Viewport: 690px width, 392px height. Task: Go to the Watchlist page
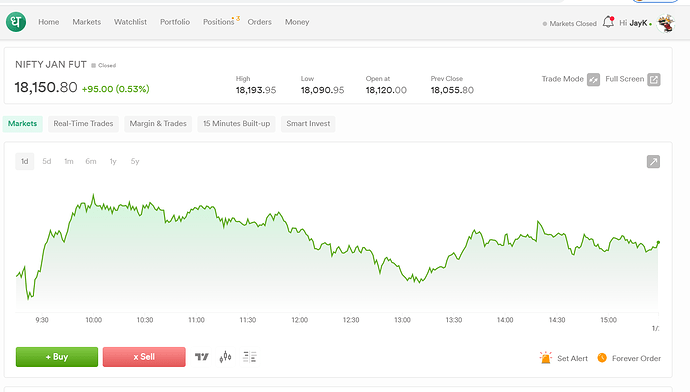130,22
